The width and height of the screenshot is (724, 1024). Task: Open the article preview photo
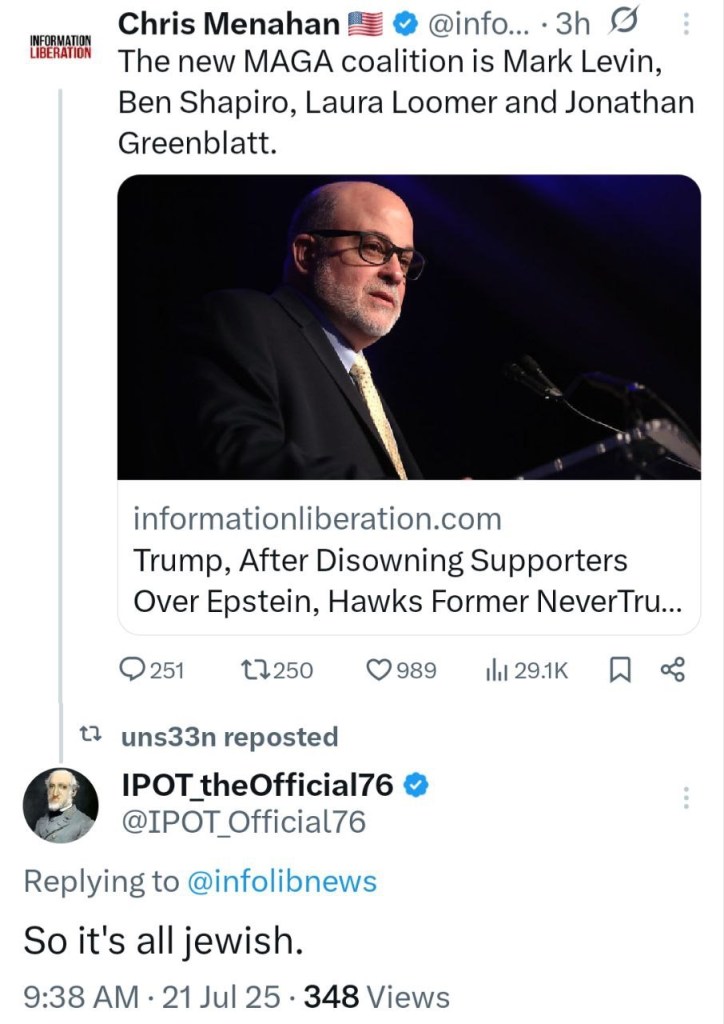[x=409, y=328]
